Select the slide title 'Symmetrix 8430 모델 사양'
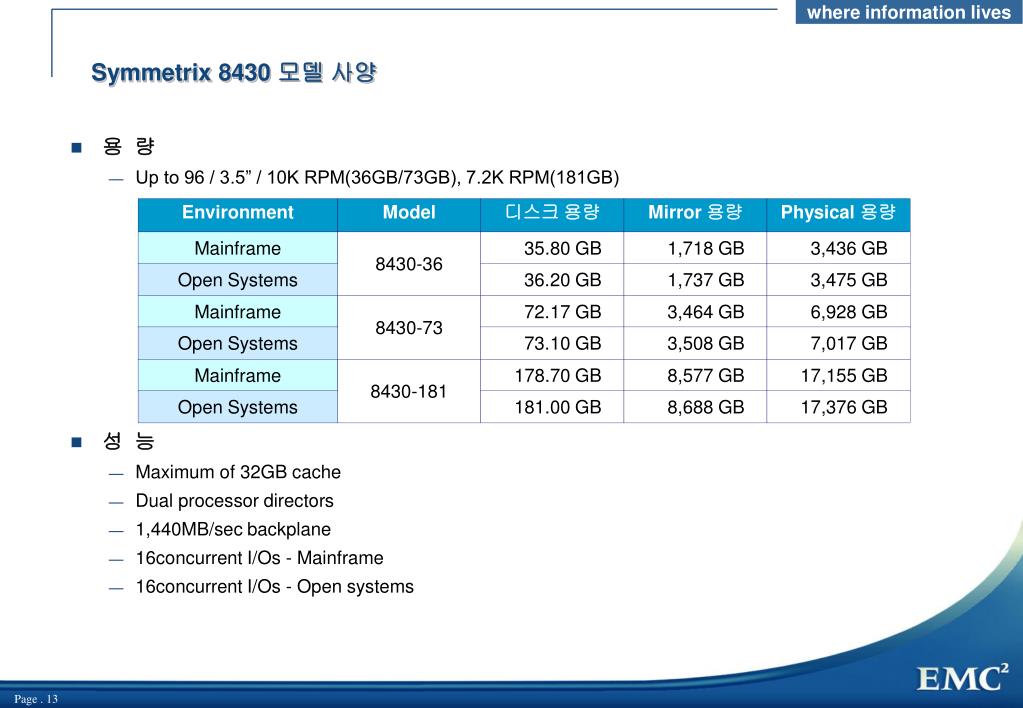The image size is (1023, 708). tap(234, 72)
